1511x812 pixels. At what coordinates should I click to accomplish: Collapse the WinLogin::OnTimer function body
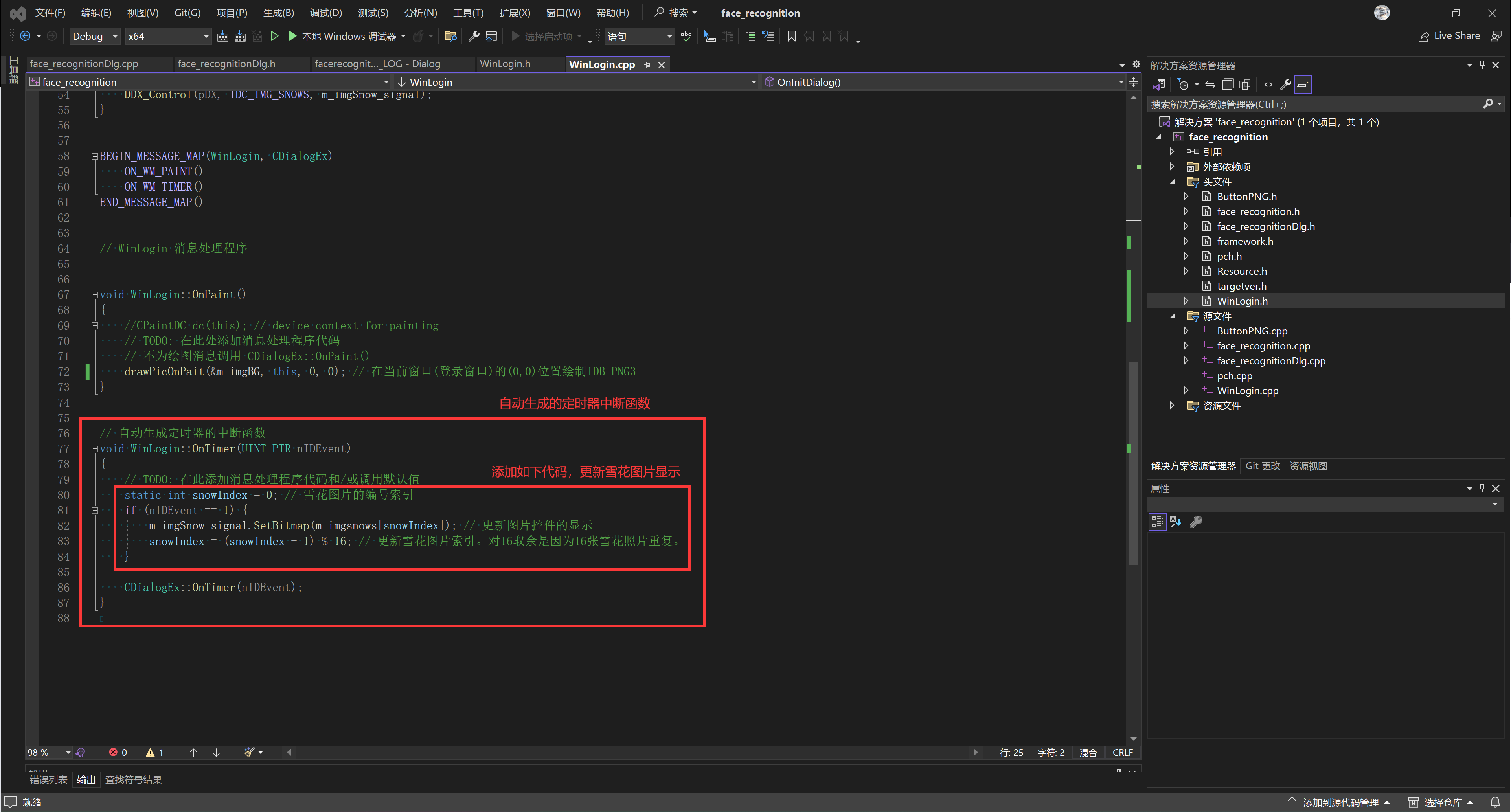click(94, 449)
